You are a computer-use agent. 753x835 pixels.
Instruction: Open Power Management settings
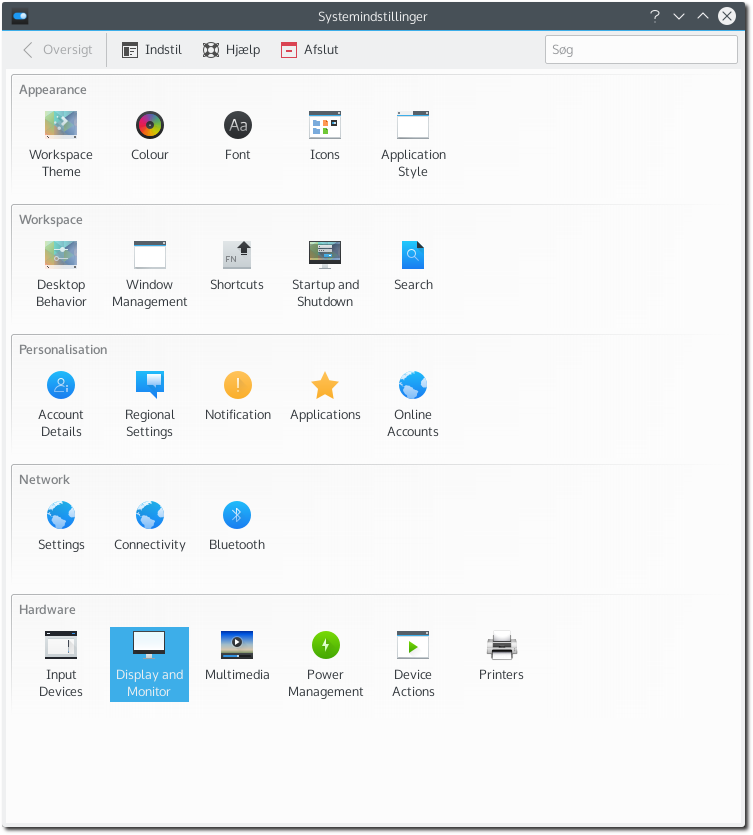pos(325,664)
